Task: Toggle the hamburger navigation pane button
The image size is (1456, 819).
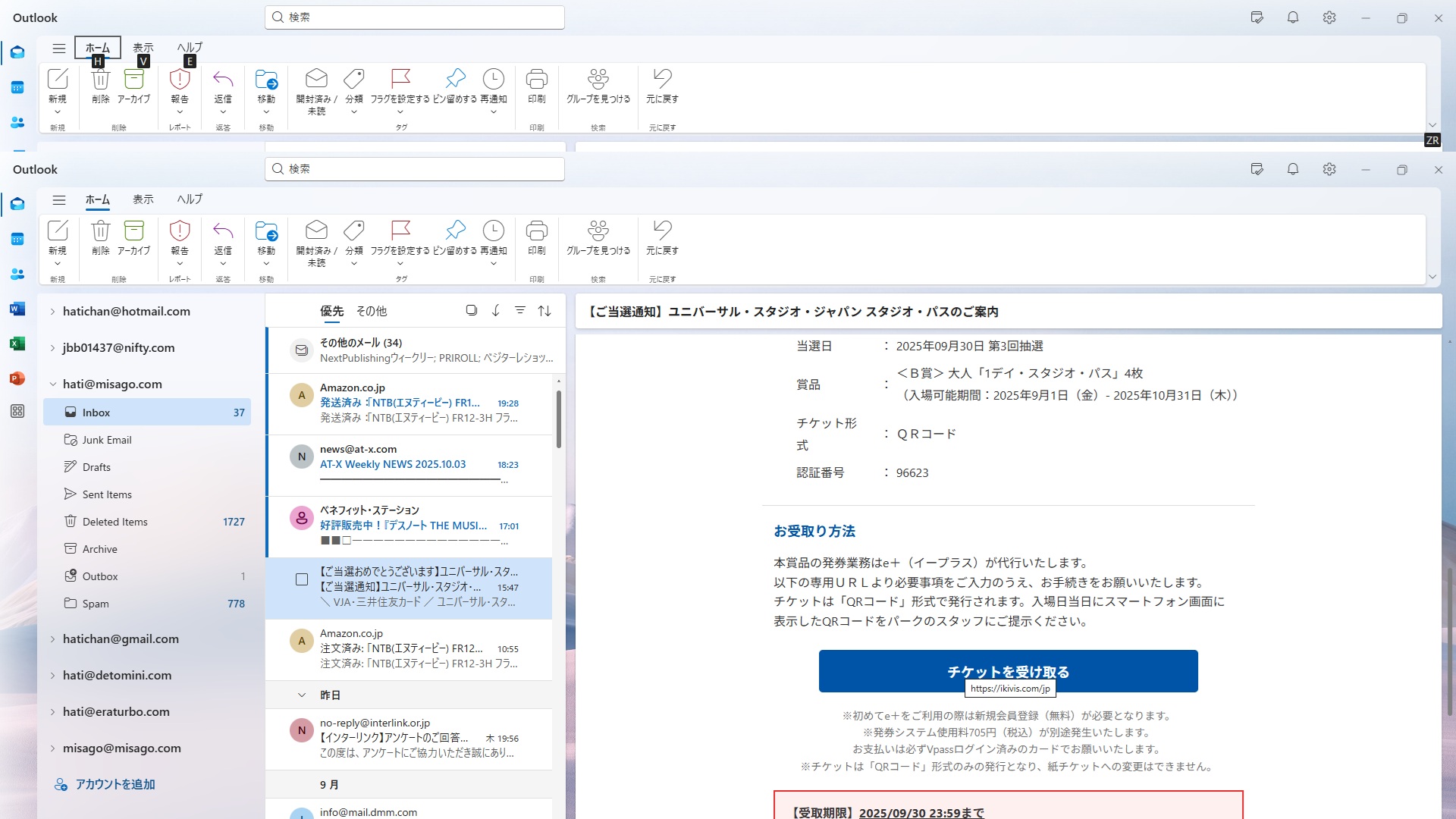Action: tap(59, 199)
